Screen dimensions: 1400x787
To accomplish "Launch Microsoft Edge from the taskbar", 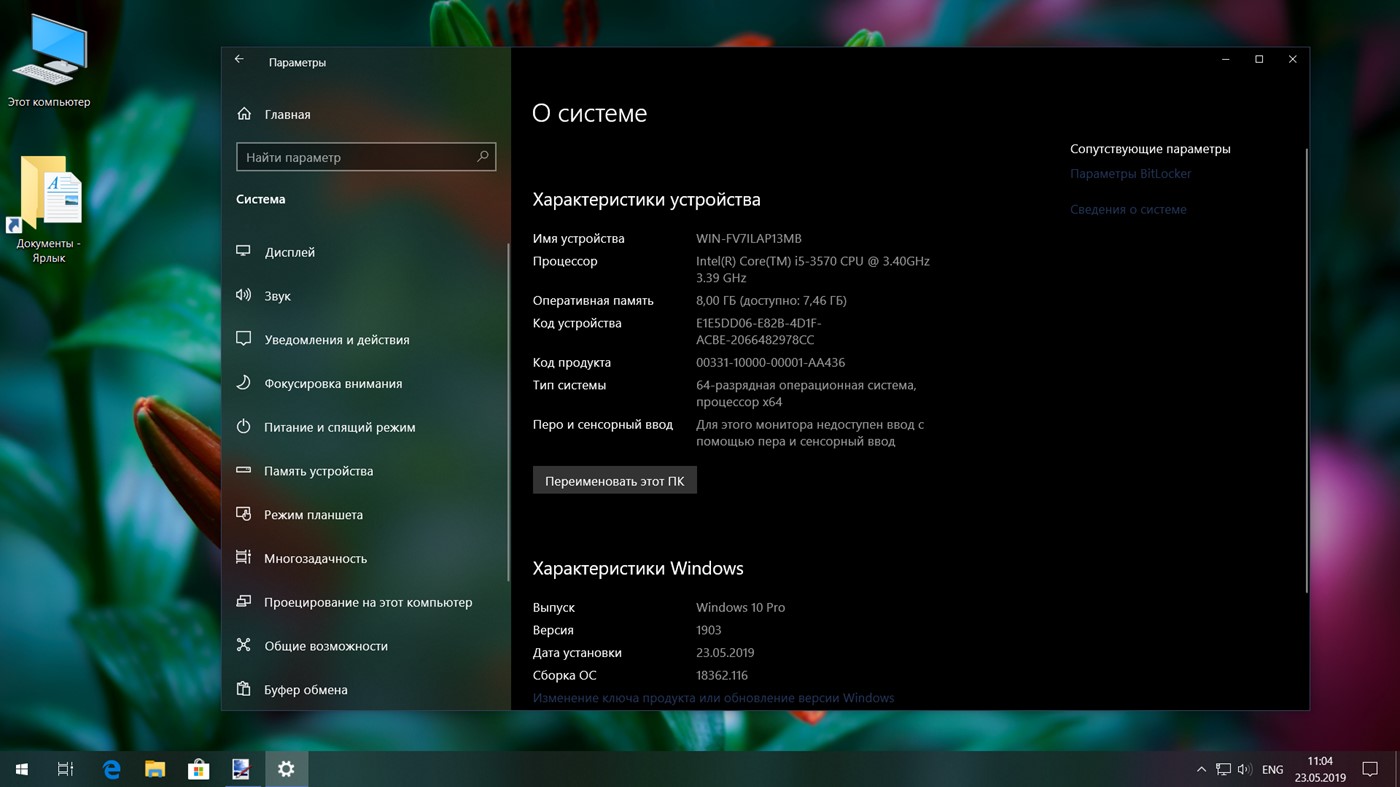I will pyautogui.click(x=111, y=769).
